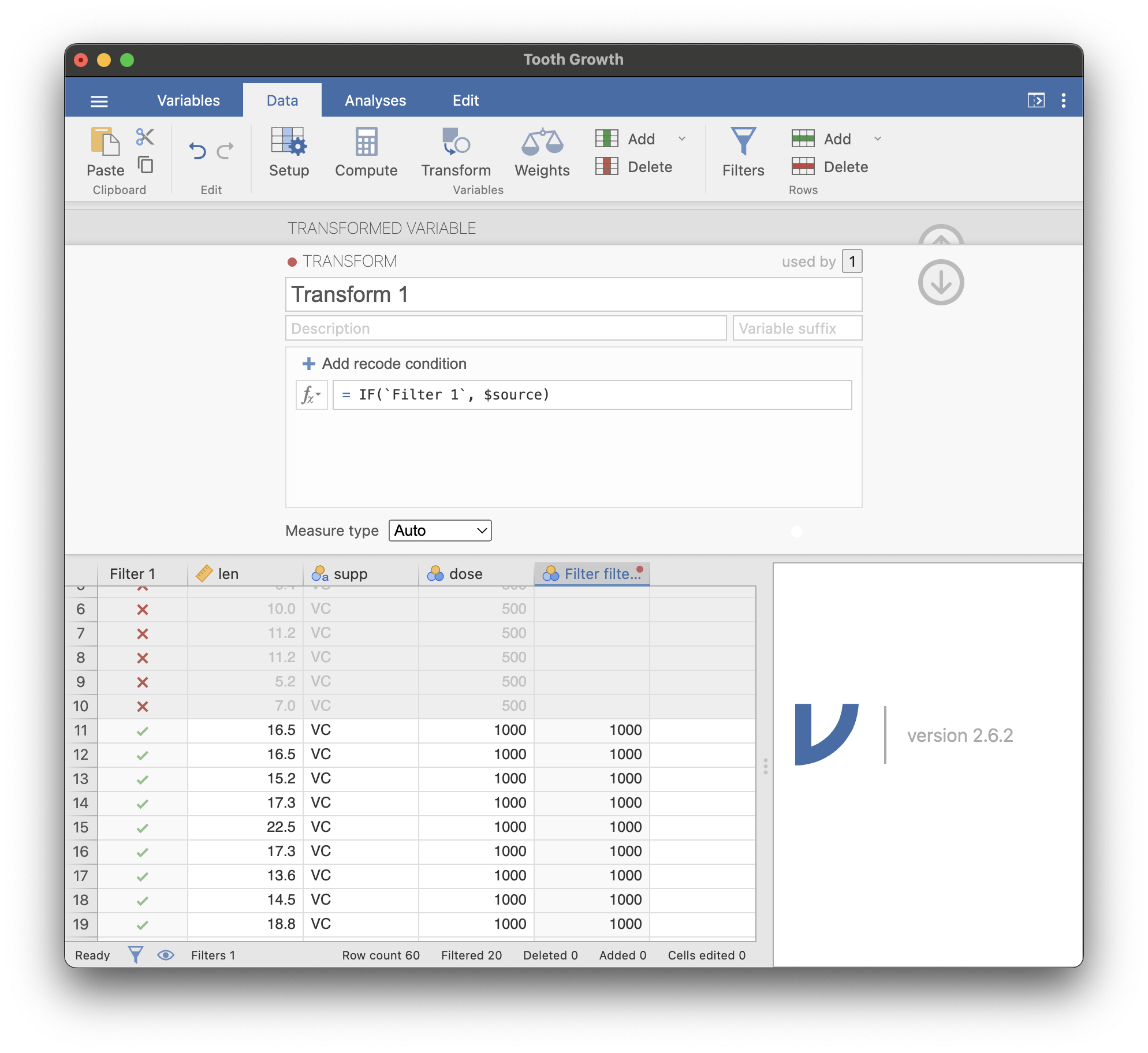Image resolution: width=1148 pixels, height=1053 pixels.
Task: Edit the IF formula expression box
Action: pyautogui.click(x=592, y=395)
